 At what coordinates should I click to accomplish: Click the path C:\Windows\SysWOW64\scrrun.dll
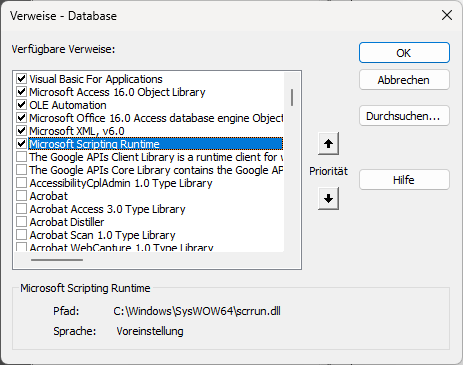point(197,311)
